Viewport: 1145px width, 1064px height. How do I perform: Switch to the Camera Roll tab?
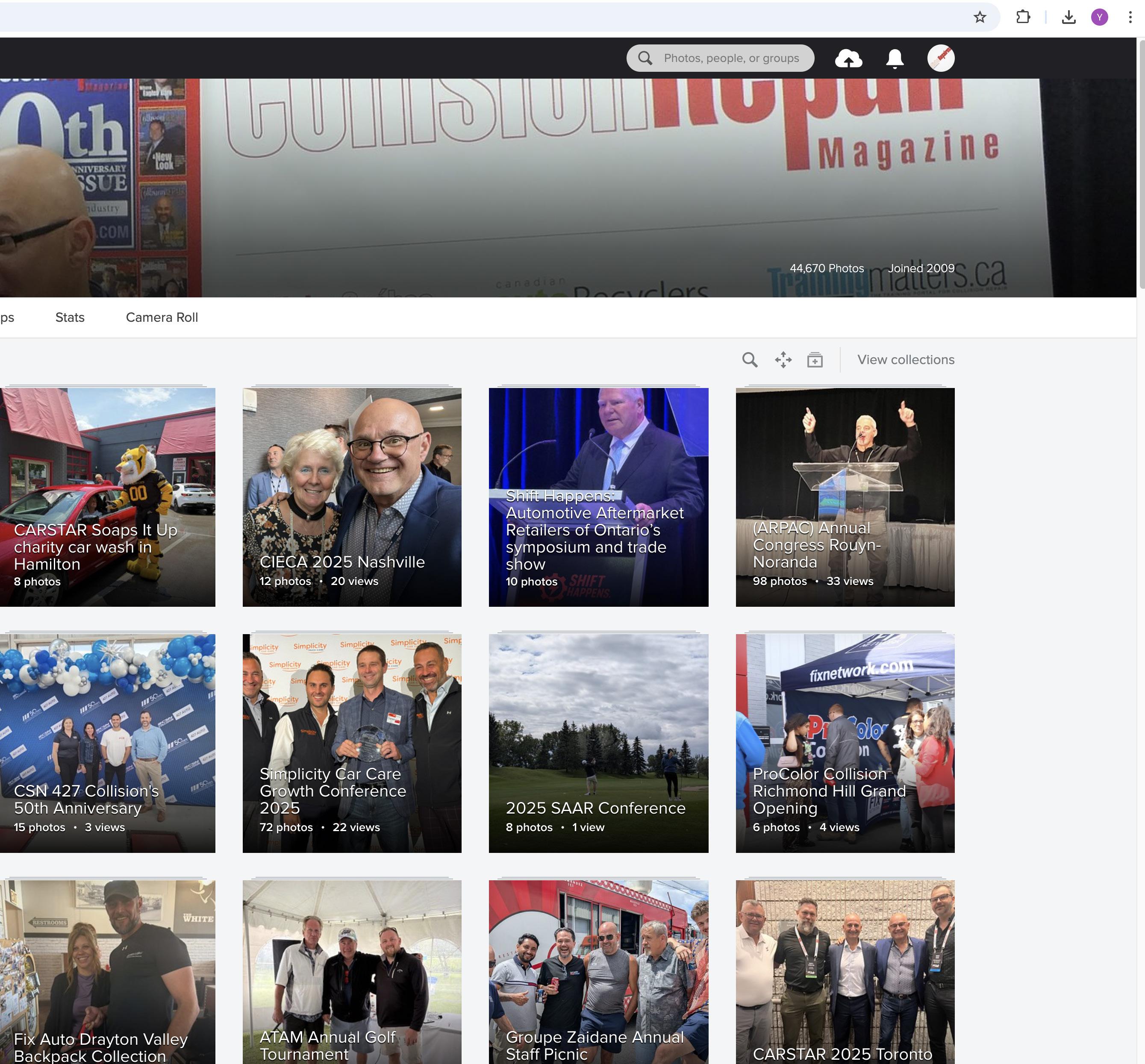tap(162, 317)
